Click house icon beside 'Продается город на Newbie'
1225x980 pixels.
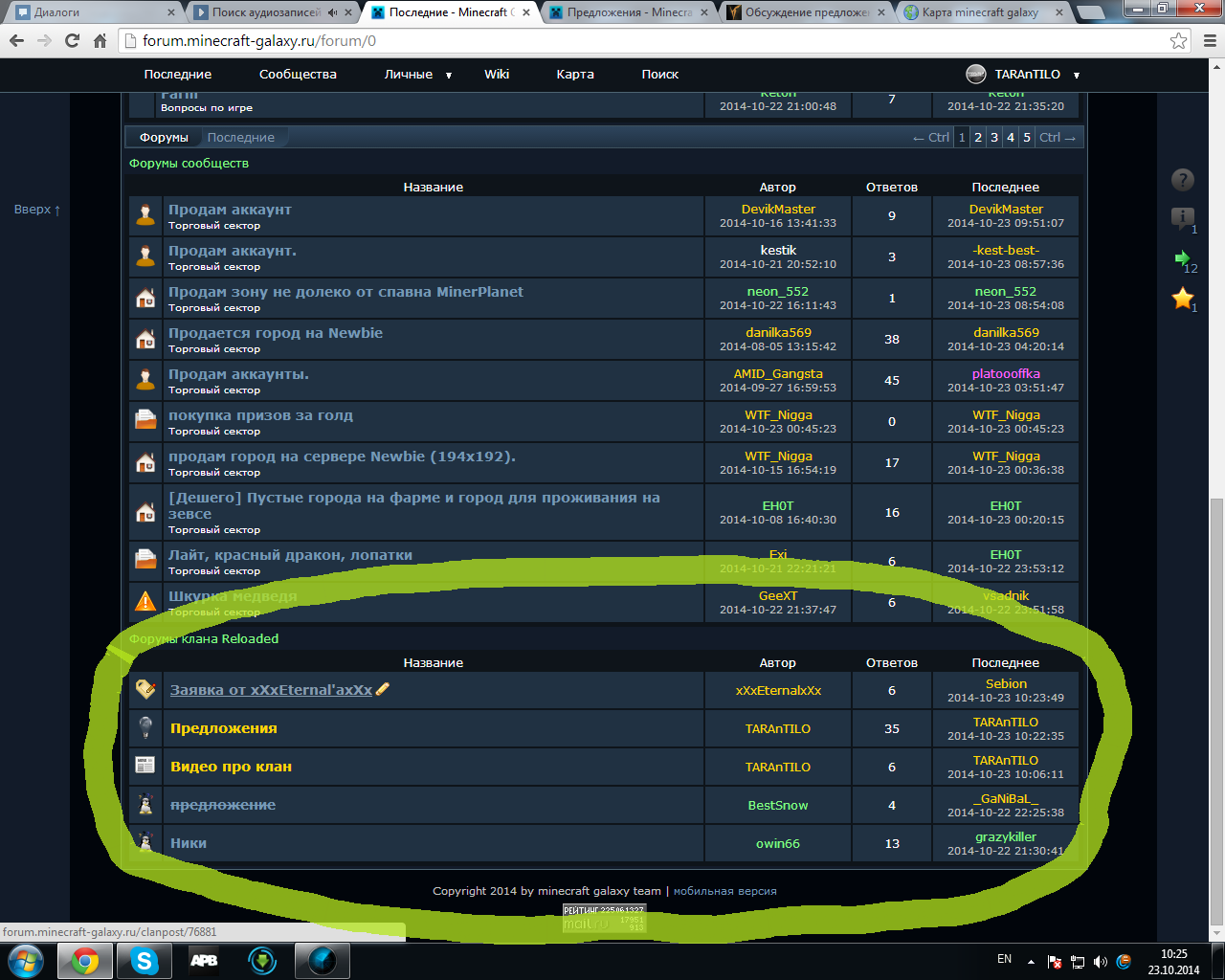pos(145,339)
